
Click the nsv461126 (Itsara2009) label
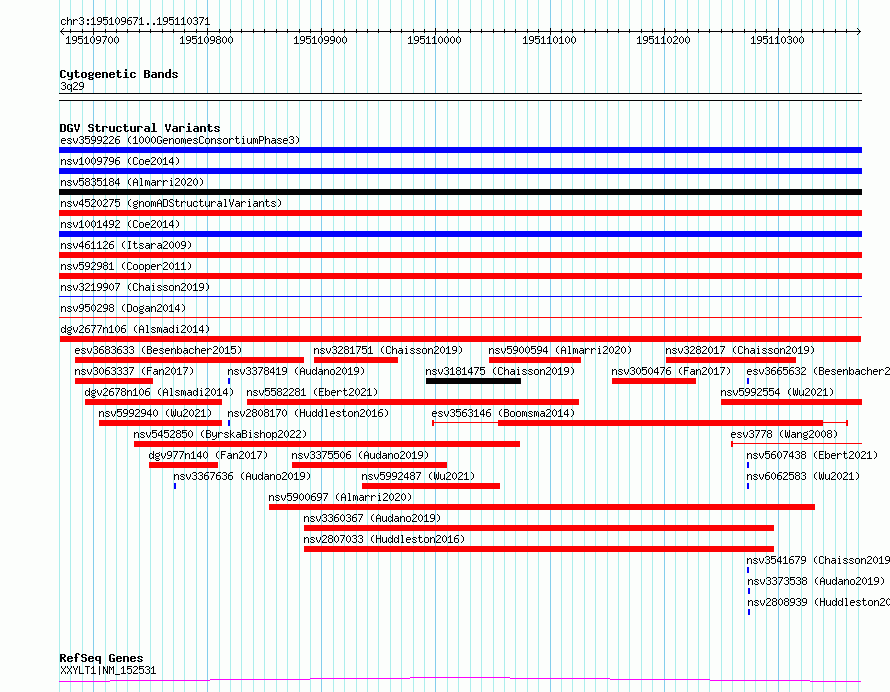pos(126,245)
